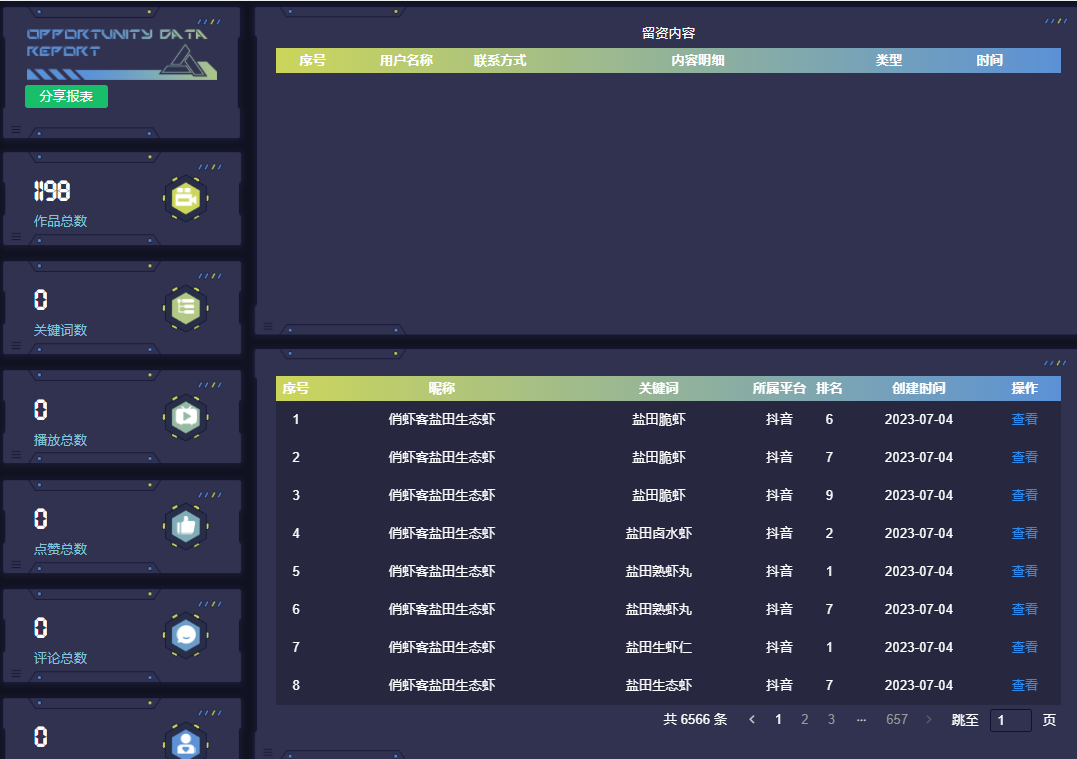Click the 评论总数 card label
This screenshot has width=1077, height=759.
pyautogui.click(x=60, y=658)
